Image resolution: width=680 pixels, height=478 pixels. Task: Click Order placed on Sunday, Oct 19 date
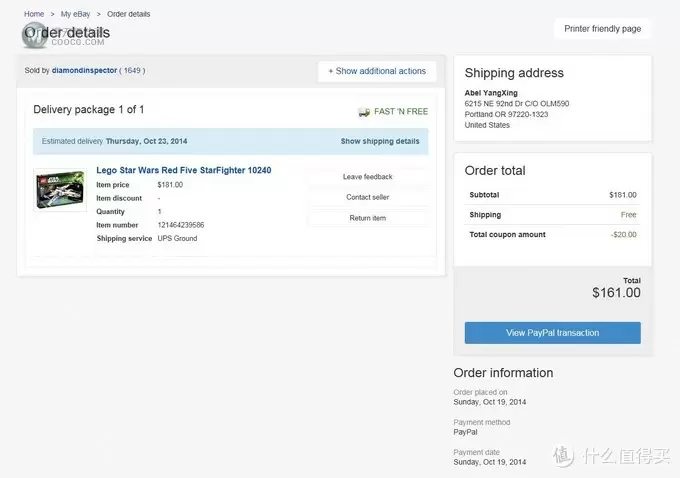490,402
